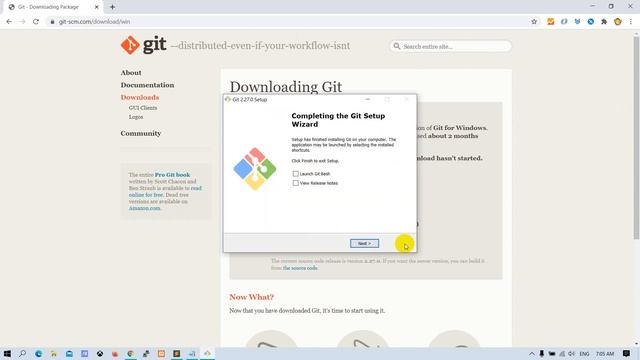Check the Launch Git Bash option
Screen dimensions: 640x360
296,174
